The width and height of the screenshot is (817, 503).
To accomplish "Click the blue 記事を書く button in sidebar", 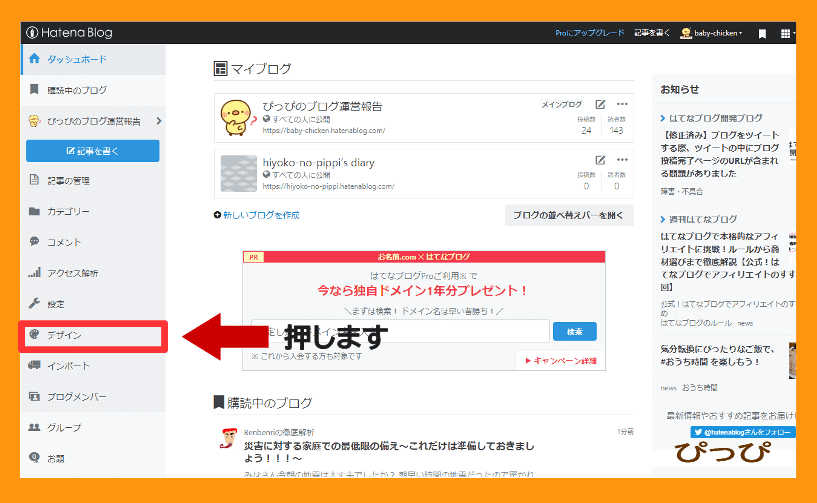I will click(x=93, y=151).
